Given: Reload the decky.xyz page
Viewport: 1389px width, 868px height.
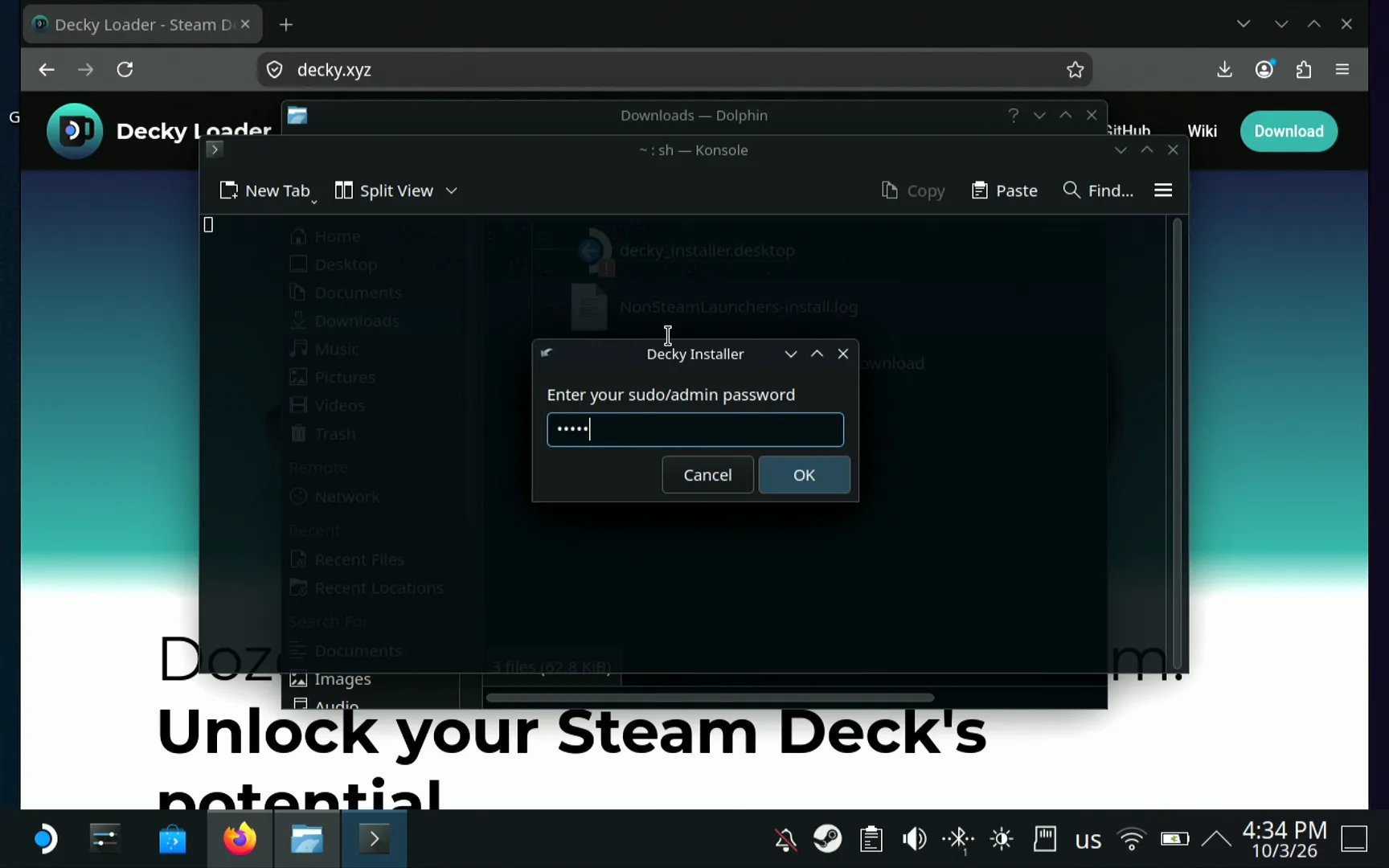Looking at the screenshot, I should coord(125,70).
